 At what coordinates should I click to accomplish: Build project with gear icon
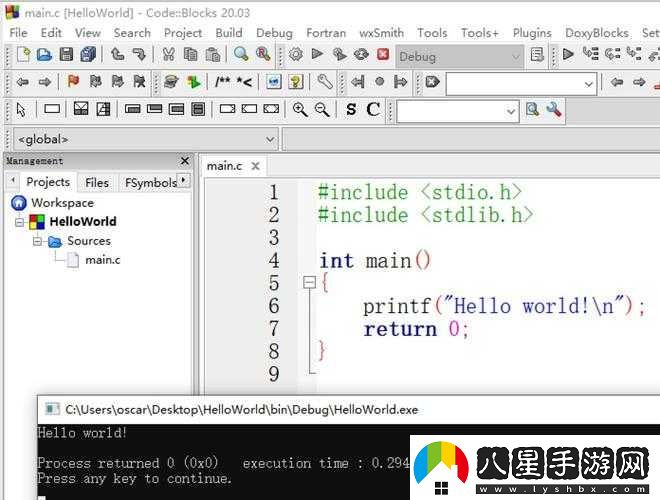coord(296,55)
